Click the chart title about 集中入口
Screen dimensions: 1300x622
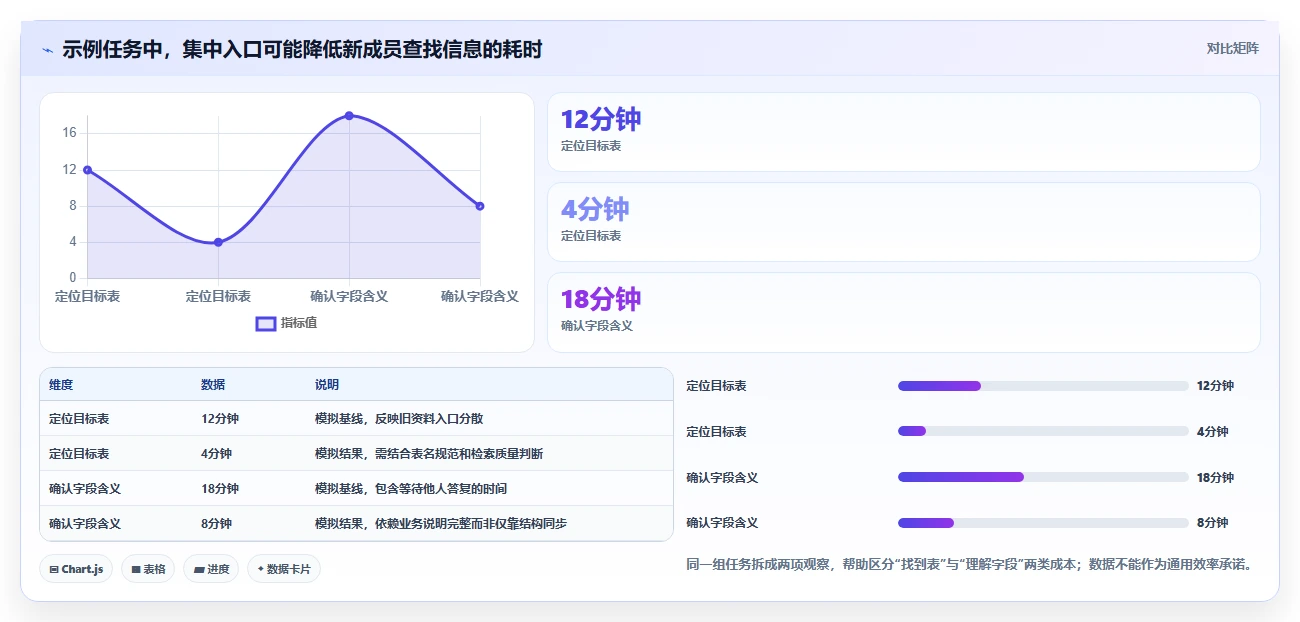tap(302, 49)
